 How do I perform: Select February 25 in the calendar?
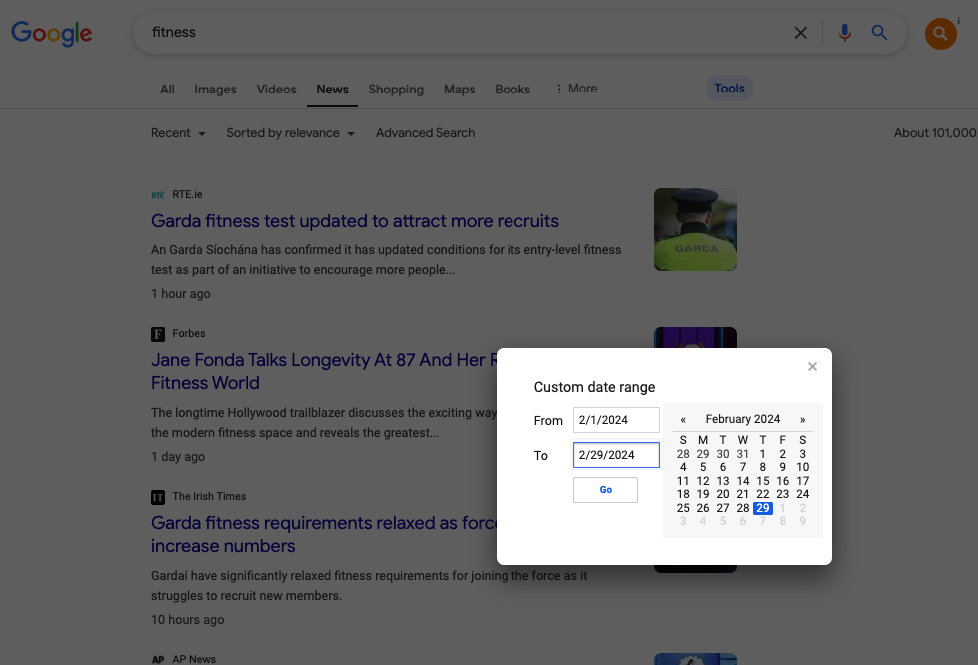pyautogui.click(x=683, y=508)
